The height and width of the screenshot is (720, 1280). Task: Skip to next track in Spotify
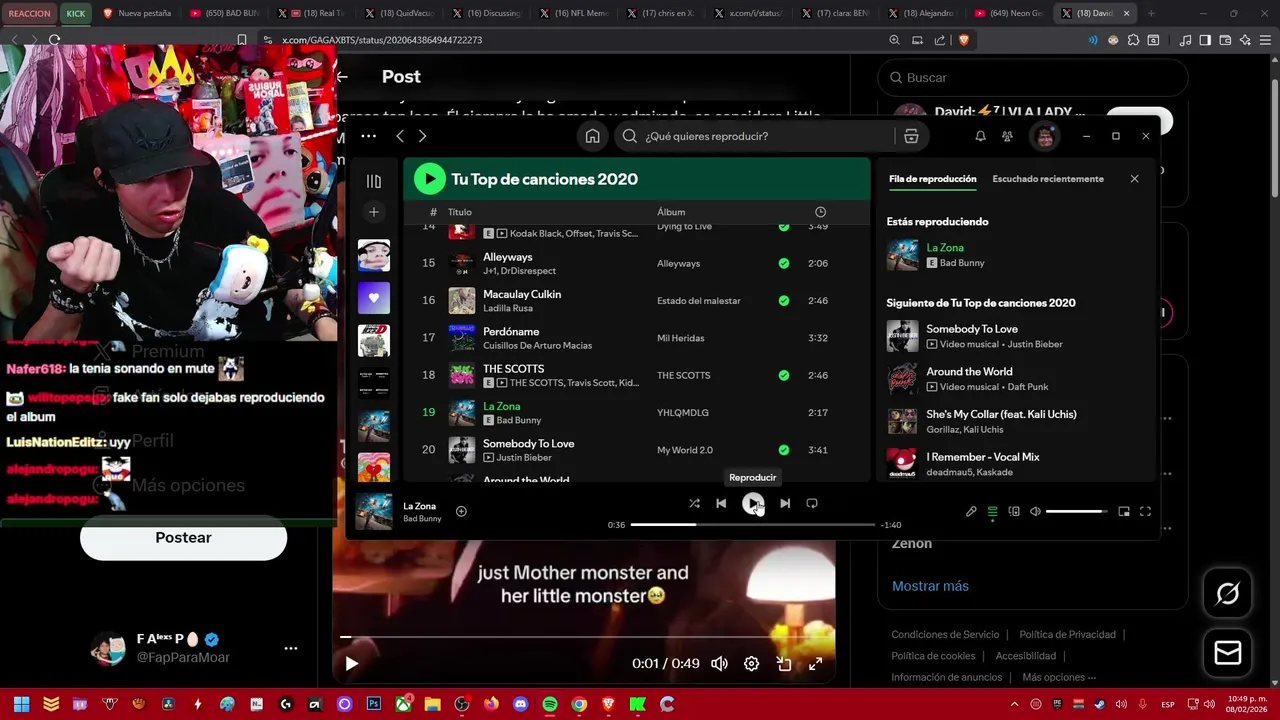point(785,504)
